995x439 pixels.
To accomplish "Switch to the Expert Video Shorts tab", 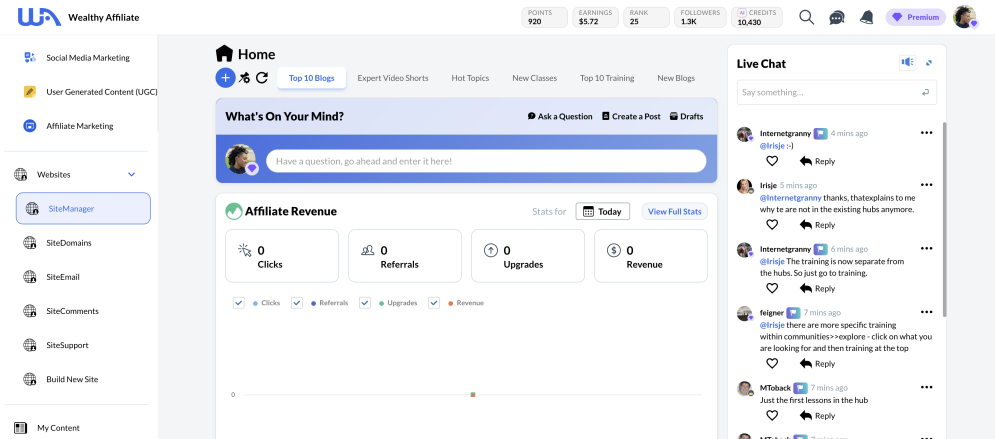I will 393,78.
